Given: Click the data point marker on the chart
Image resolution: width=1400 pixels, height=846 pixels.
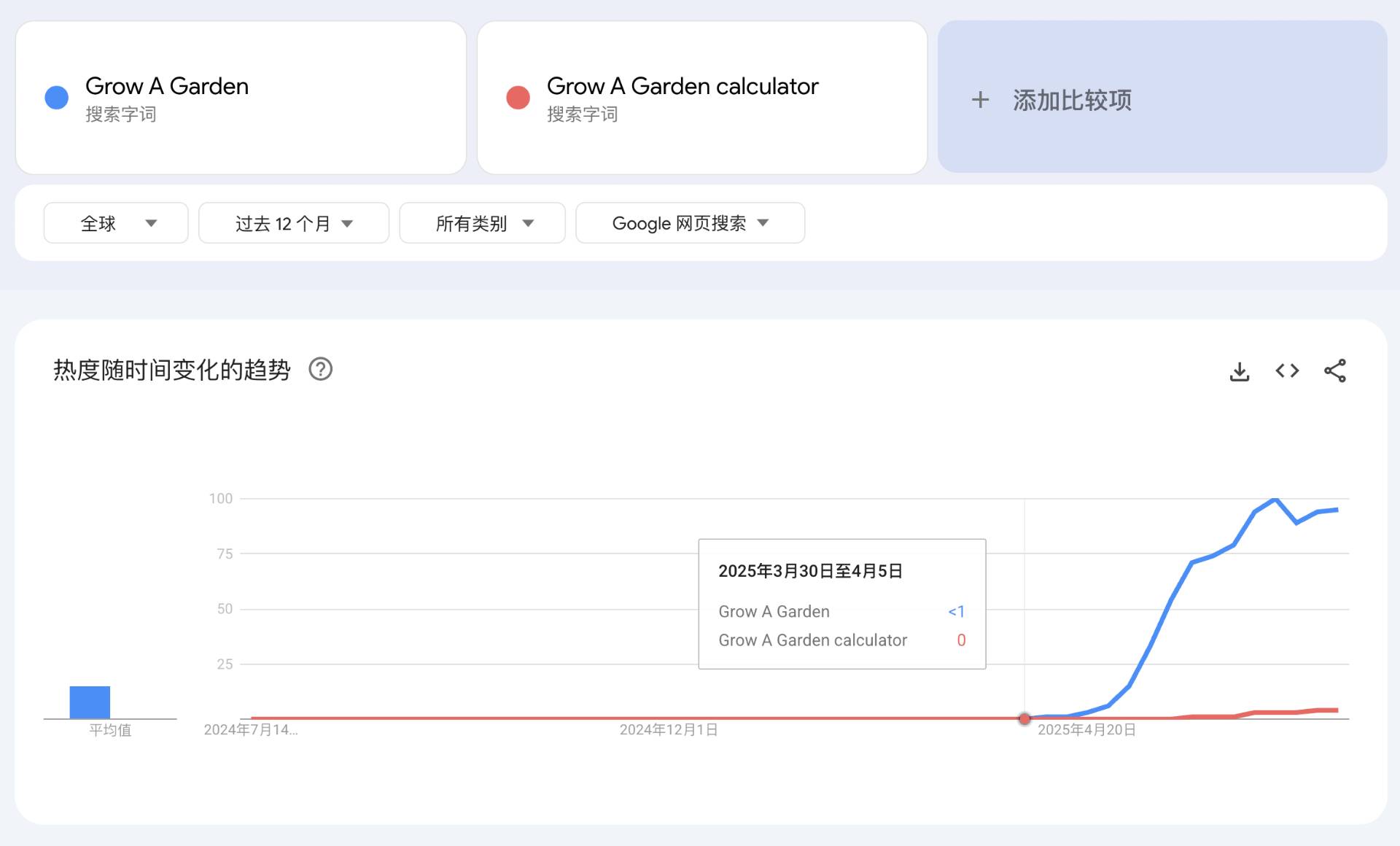Looking at the screenshot, I should [1024, 718].
